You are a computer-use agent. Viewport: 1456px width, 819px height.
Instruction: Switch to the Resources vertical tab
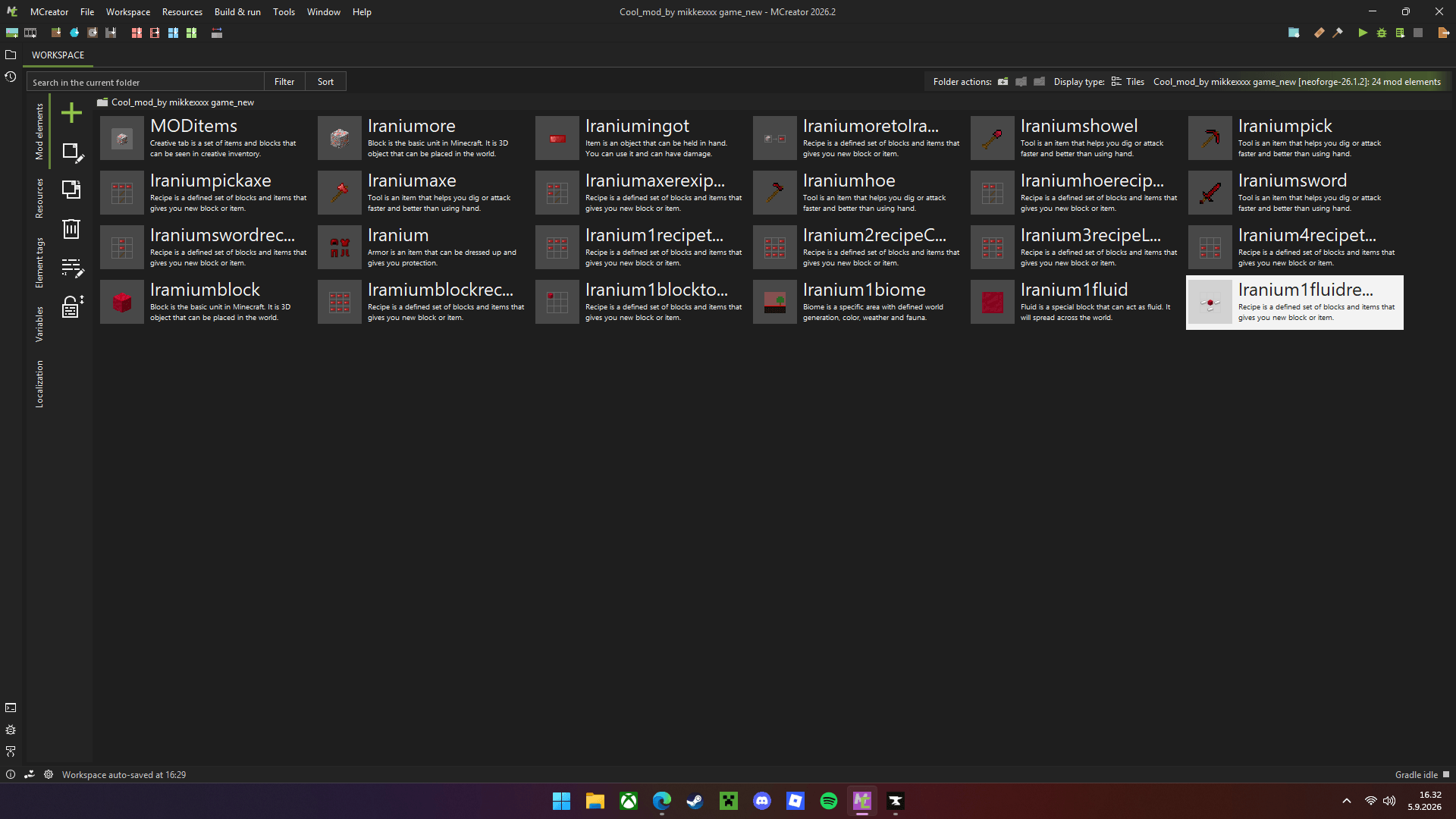(39, 198)
